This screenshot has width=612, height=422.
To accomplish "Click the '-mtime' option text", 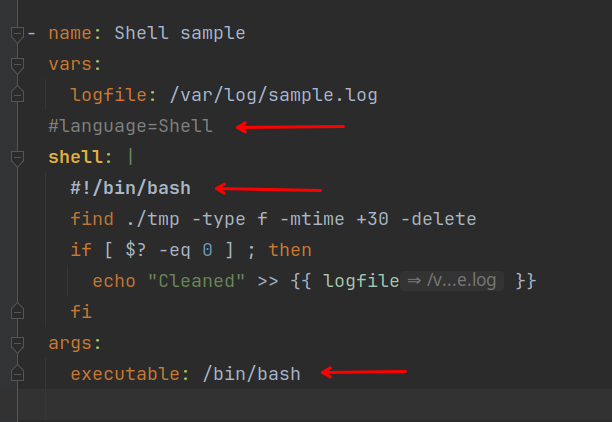I will tap(312, 219).
